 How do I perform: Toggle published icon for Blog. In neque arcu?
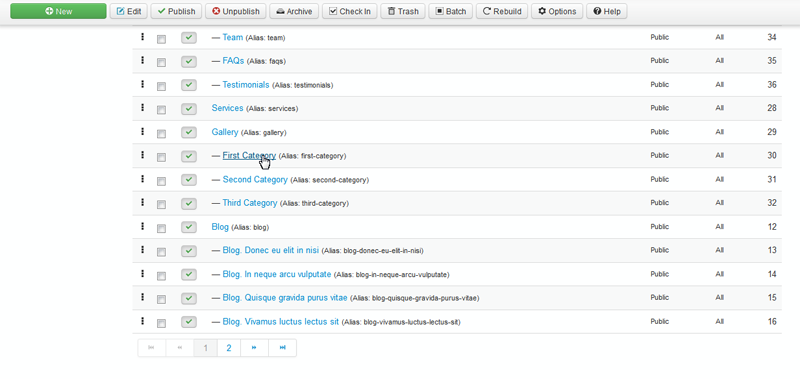click(189, 274)
